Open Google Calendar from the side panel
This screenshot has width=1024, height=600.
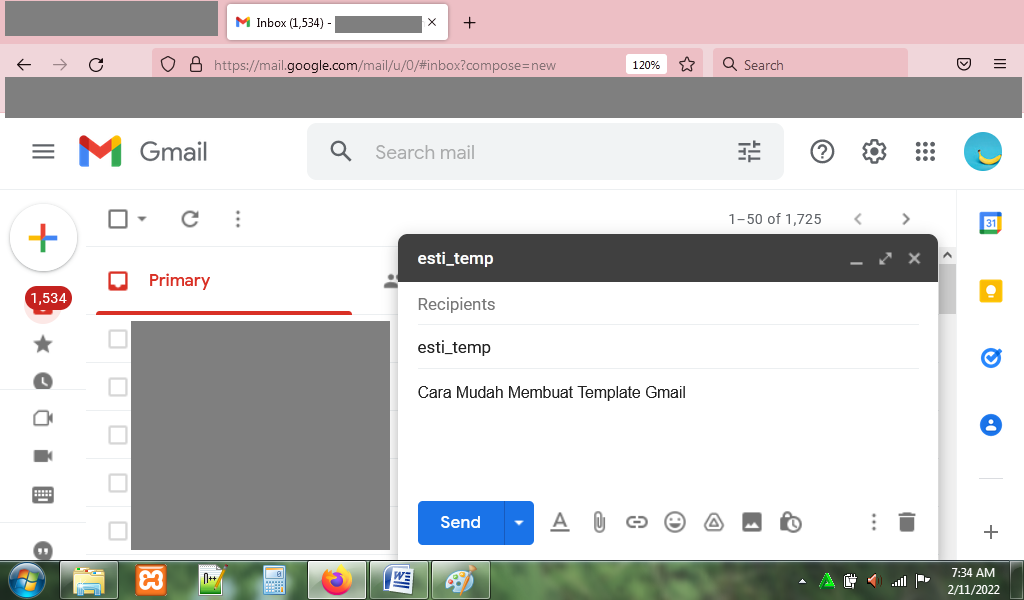pos(990,223)
